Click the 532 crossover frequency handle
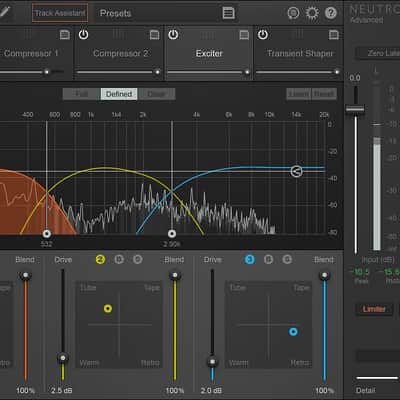The width and height of the screenshot is (400, 400). click(x=47, y=233)
